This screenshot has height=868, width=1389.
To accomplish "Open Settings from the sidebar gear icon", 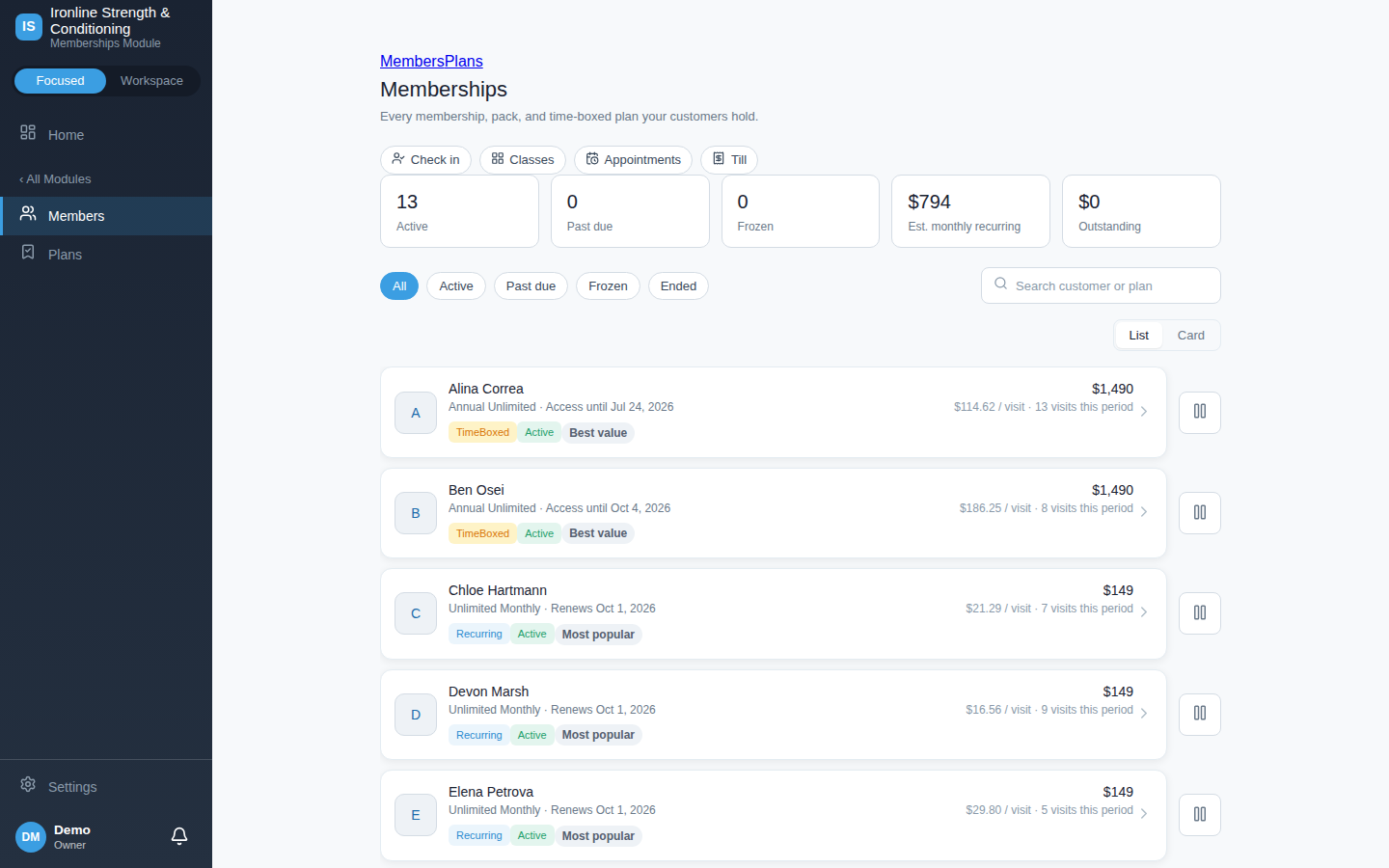I will 28,785.
